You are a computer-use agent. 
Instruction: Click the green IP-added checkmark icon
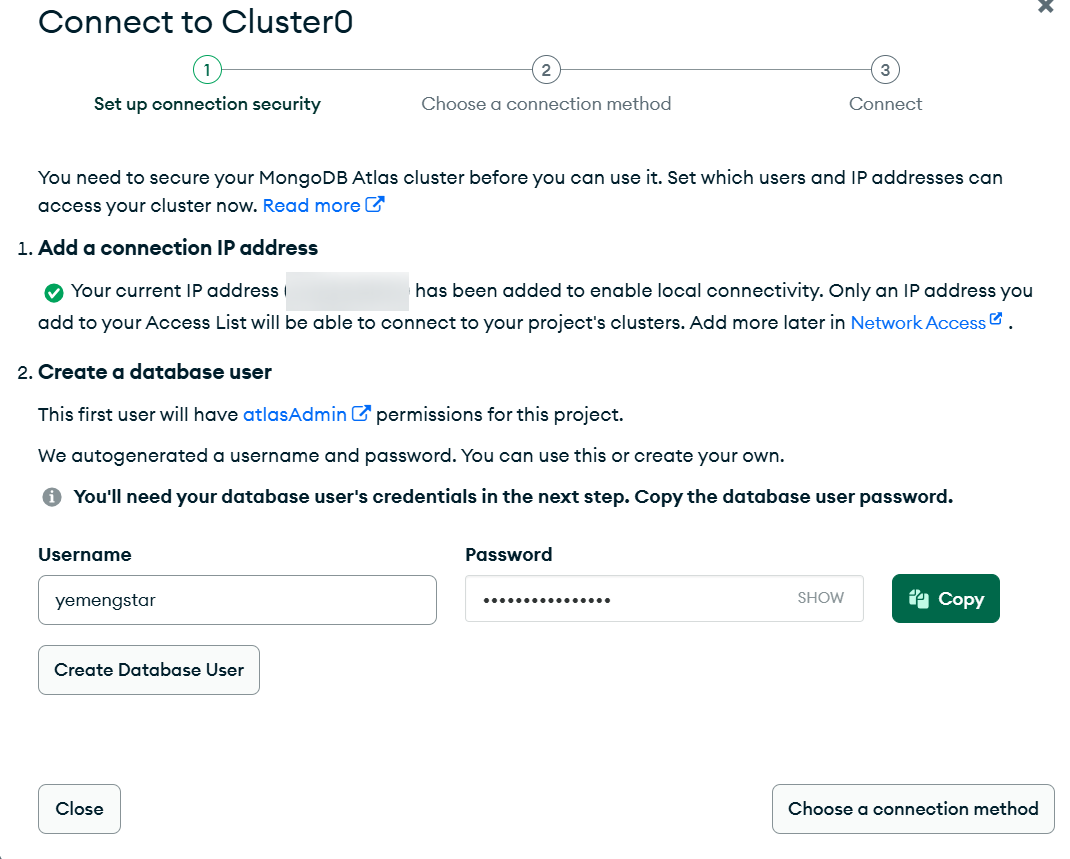coord(54,293)
